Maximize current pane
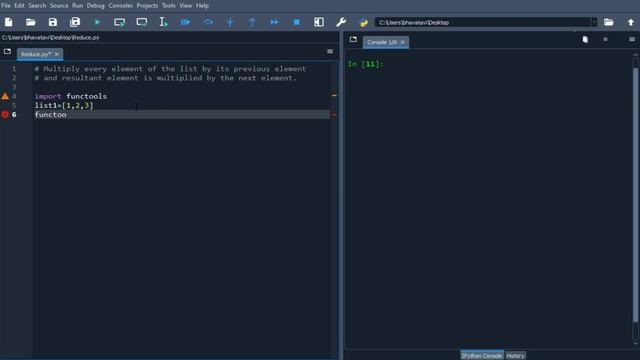Viewport: 640px width, 360px height. pyautogui.click(x=319, y=22)
